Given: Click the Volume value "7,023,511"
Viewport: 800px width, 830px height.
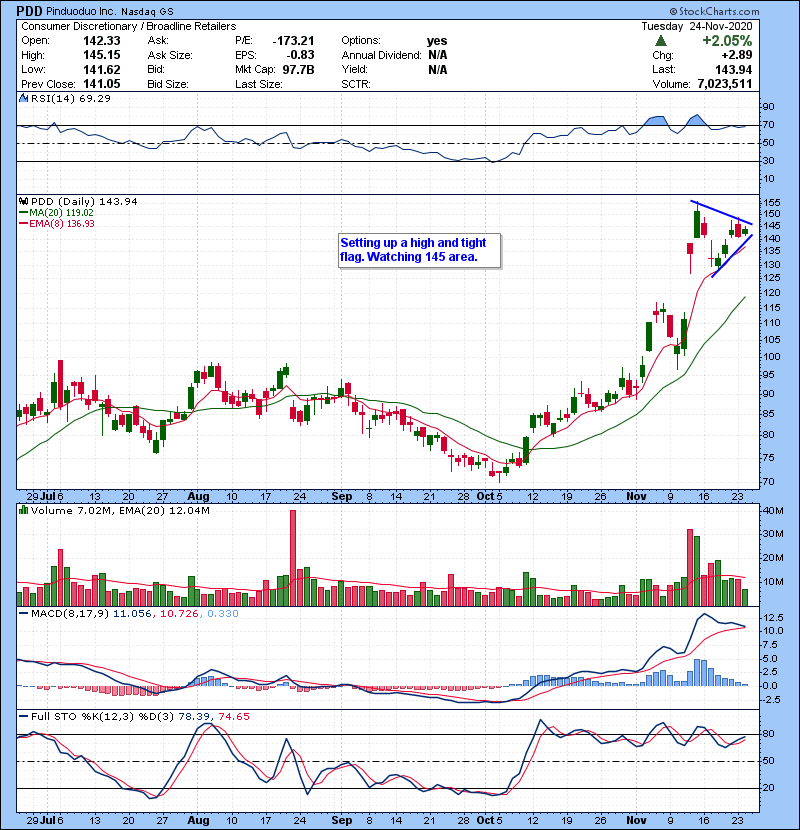Looking at the screenshot, I should pyautogui.click(x=725, y=84).
